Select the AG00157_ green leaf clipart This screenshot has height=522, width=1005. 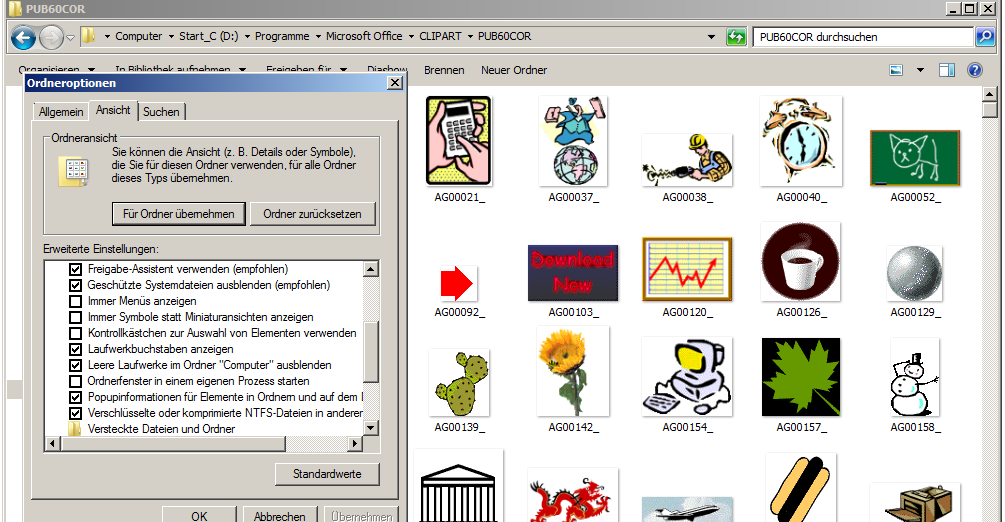tap(801, 377)
